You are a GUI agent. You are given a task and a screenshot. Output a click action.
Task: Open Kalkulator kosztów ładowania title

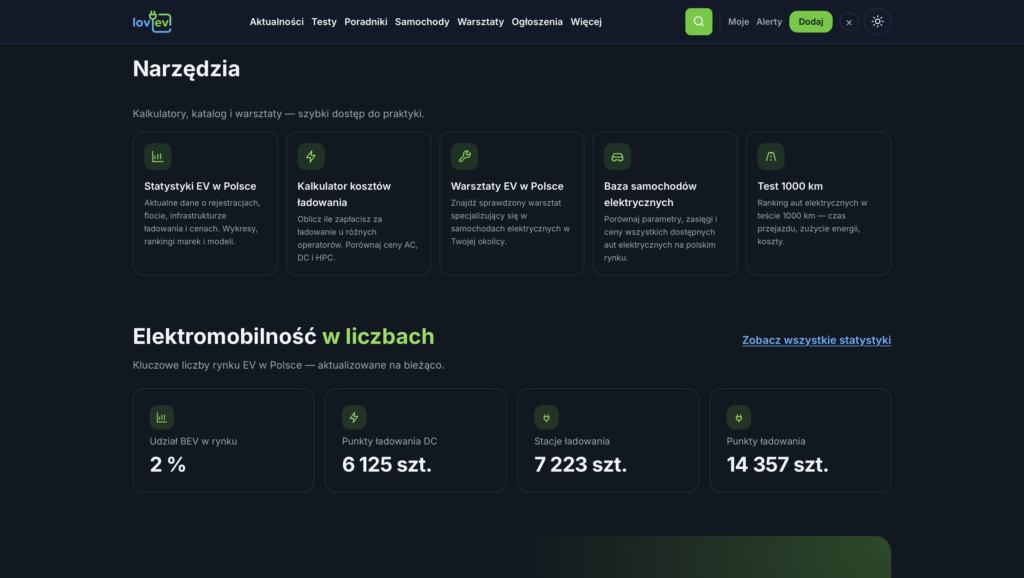(344, 194)
